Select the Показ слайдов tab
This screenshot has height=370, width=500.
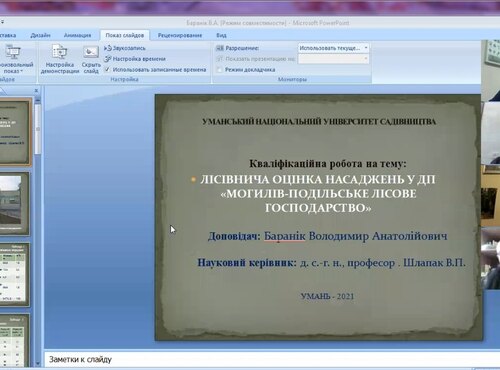pyautogui.click(x=125, y=35)
